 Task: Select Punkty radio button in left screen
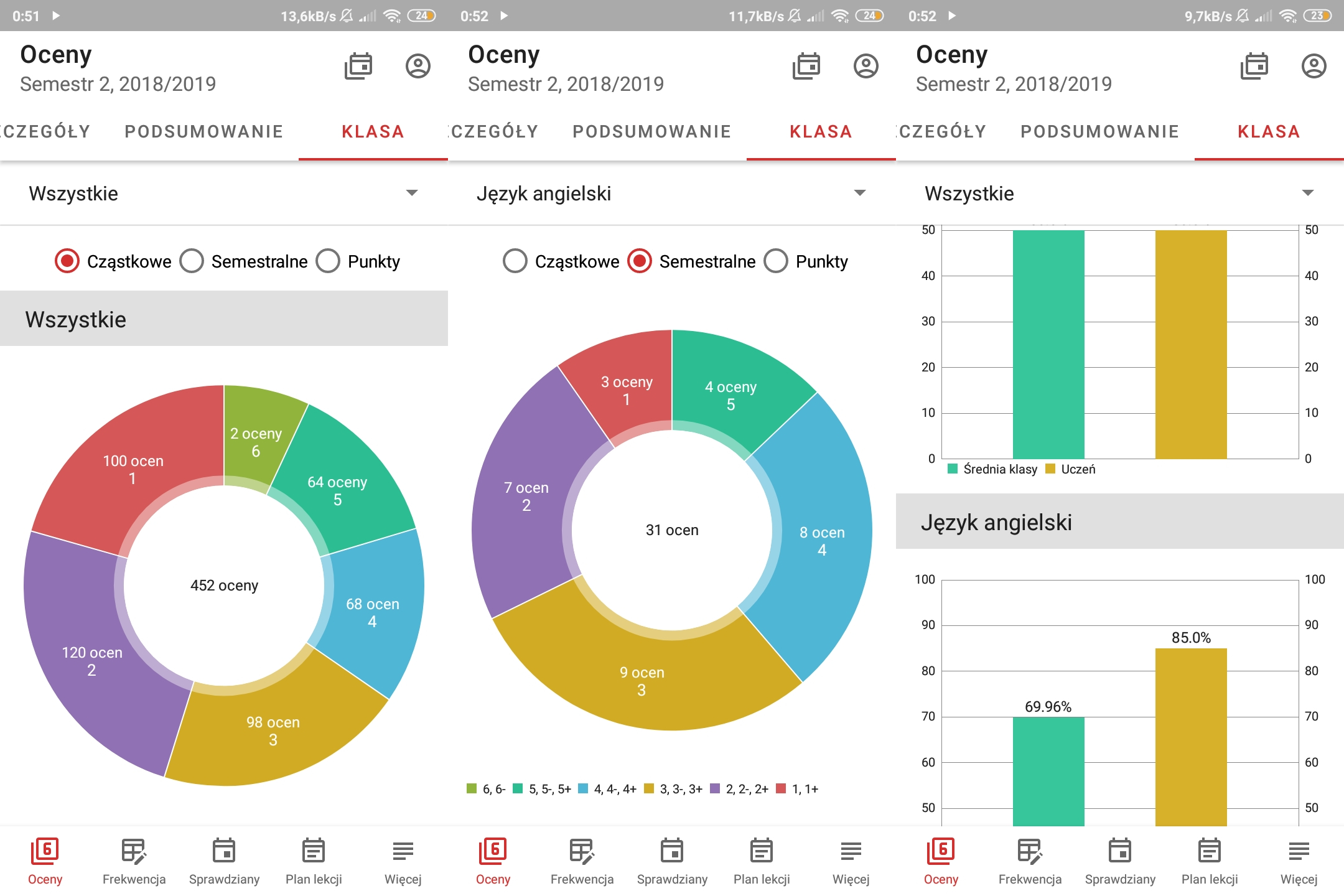coord(329,261)
